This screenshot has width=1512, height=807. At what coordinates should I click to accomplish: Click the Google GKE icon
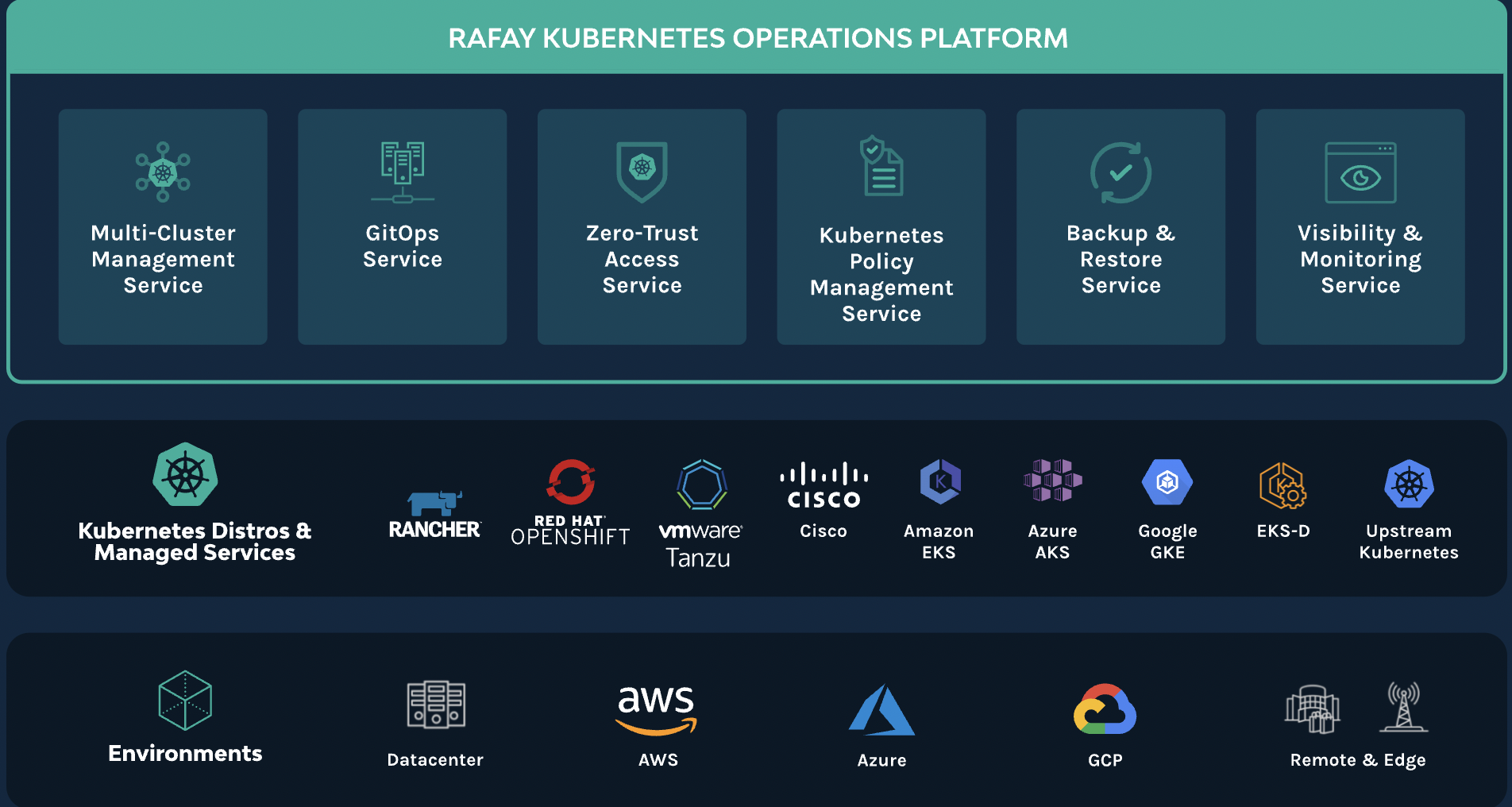(x=1167, y=482)
